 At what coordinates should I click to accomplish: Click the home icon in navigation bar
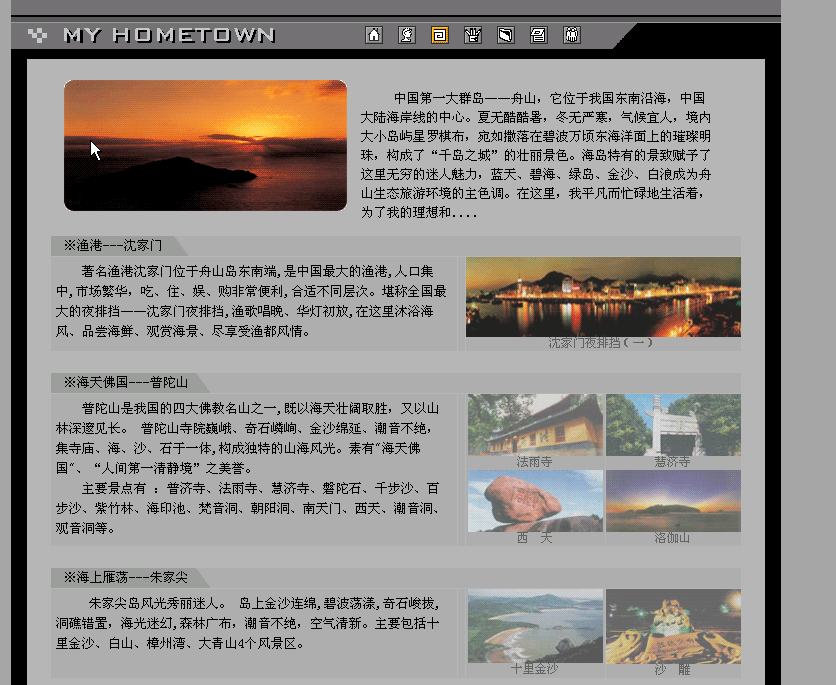[x=374, y=35]
